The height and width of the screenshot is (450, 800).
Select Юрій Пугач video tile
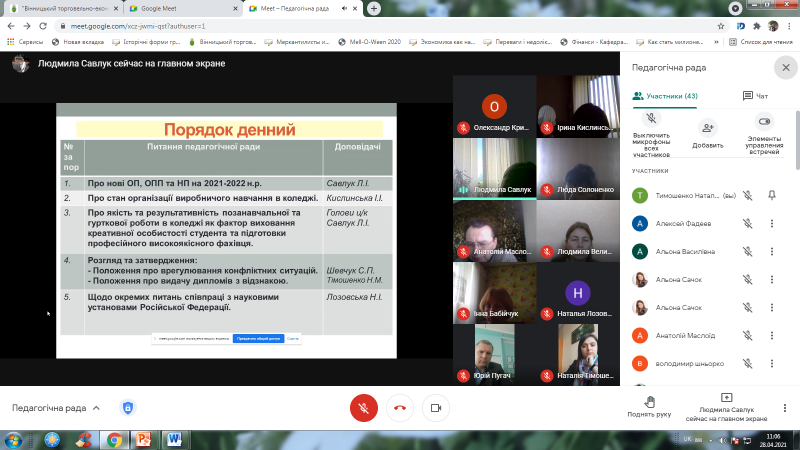pos(494,355)
